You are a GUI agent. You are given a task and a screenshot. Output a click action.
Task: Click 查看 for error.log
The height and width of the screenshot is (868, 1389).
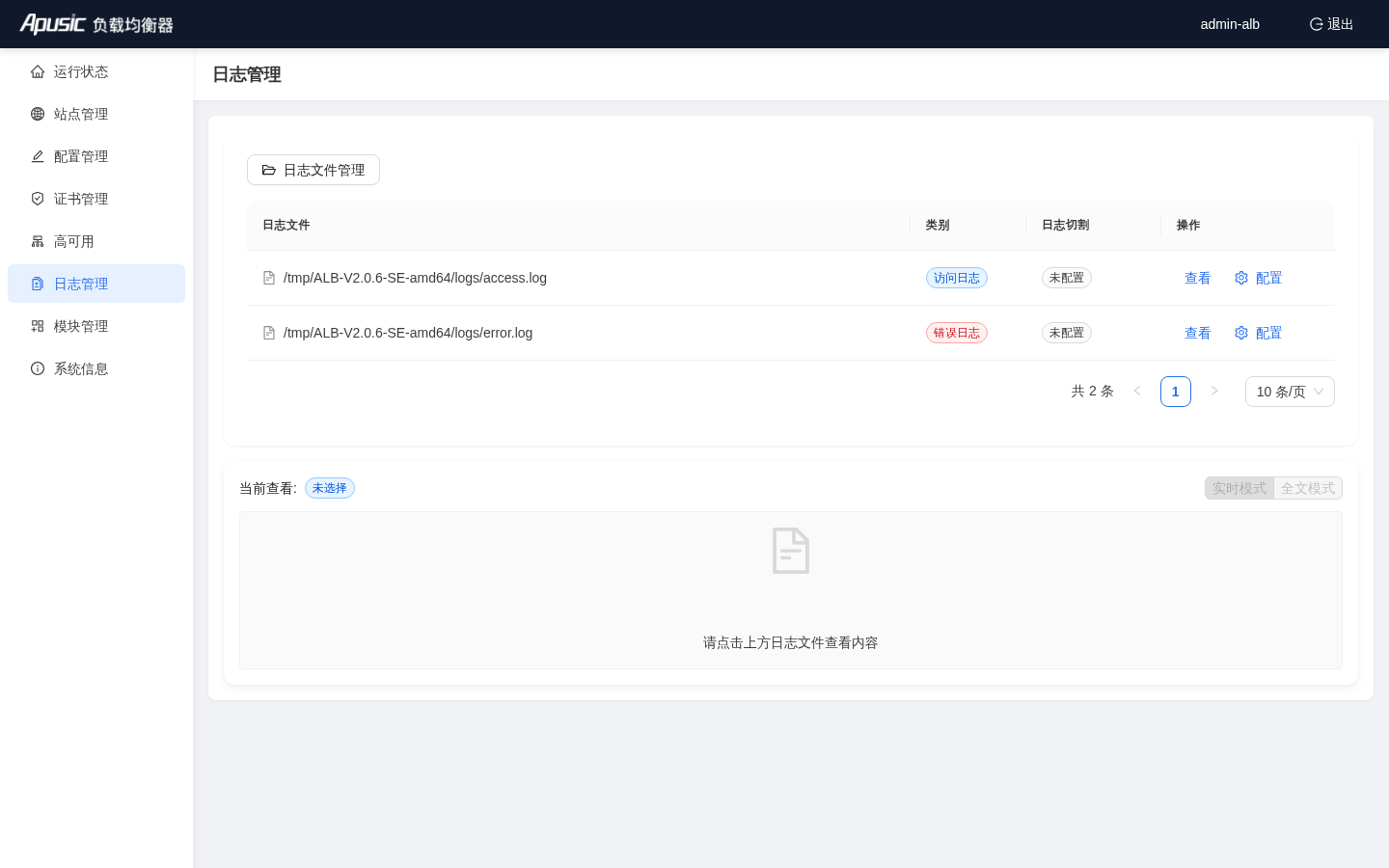pyautogui.click(x=1197, y=333)
